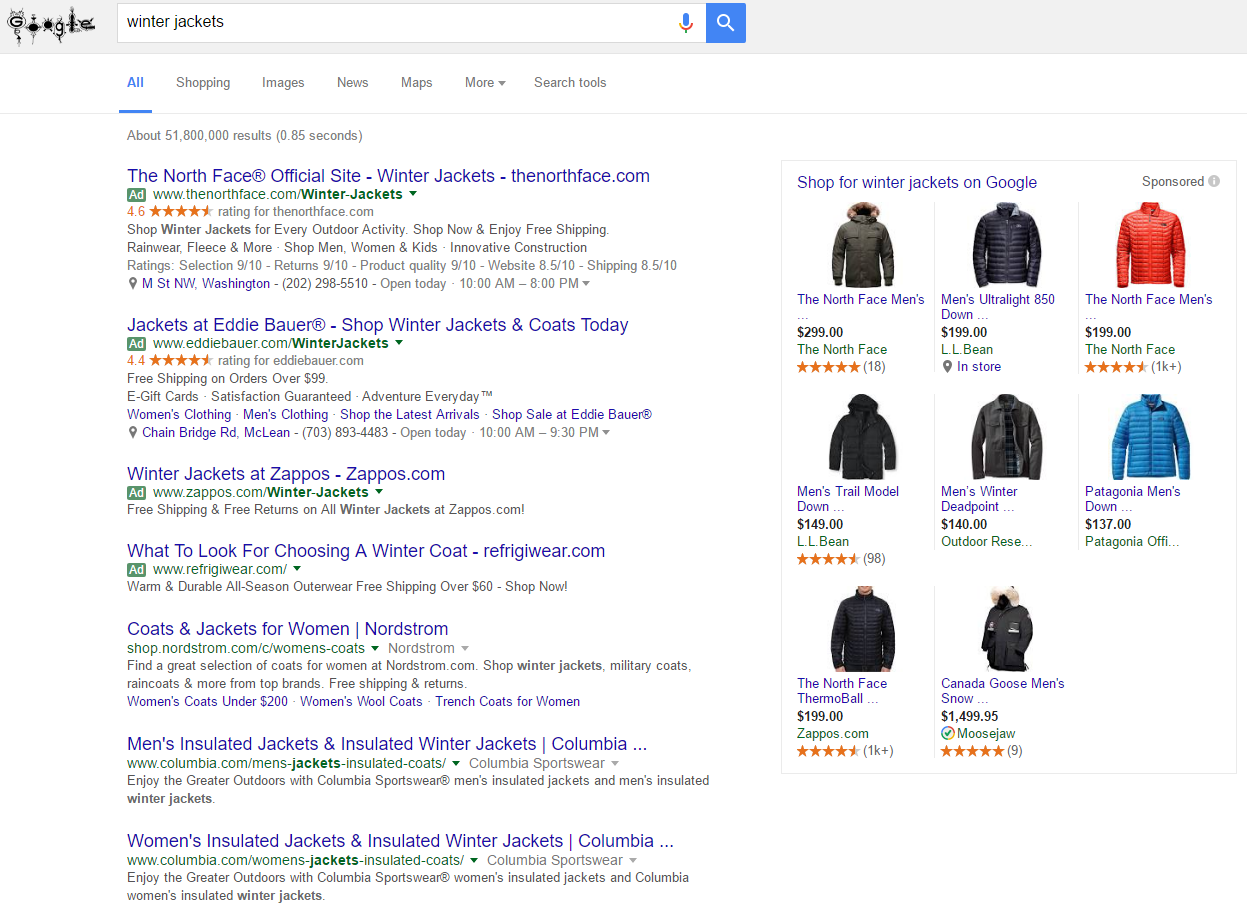Viewport: 1247px width, 915px height.
Task: Click the blue magnifier search button
Action: click(x=725, y=23)
